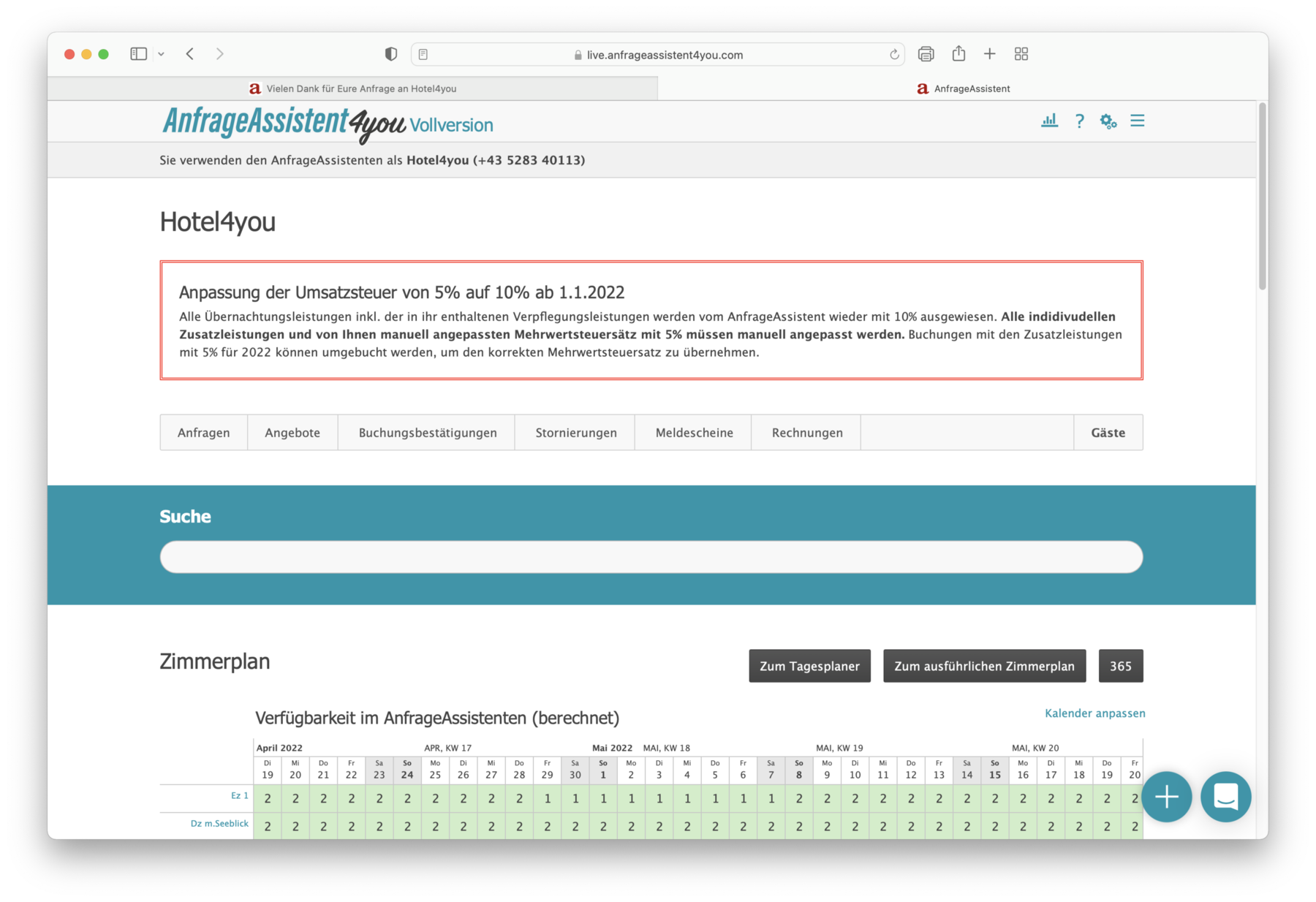This screenshot has width=1316, height=902.
Task: Open the chat bubble button
Action: pyautogui.click(x=1226, y=797)
